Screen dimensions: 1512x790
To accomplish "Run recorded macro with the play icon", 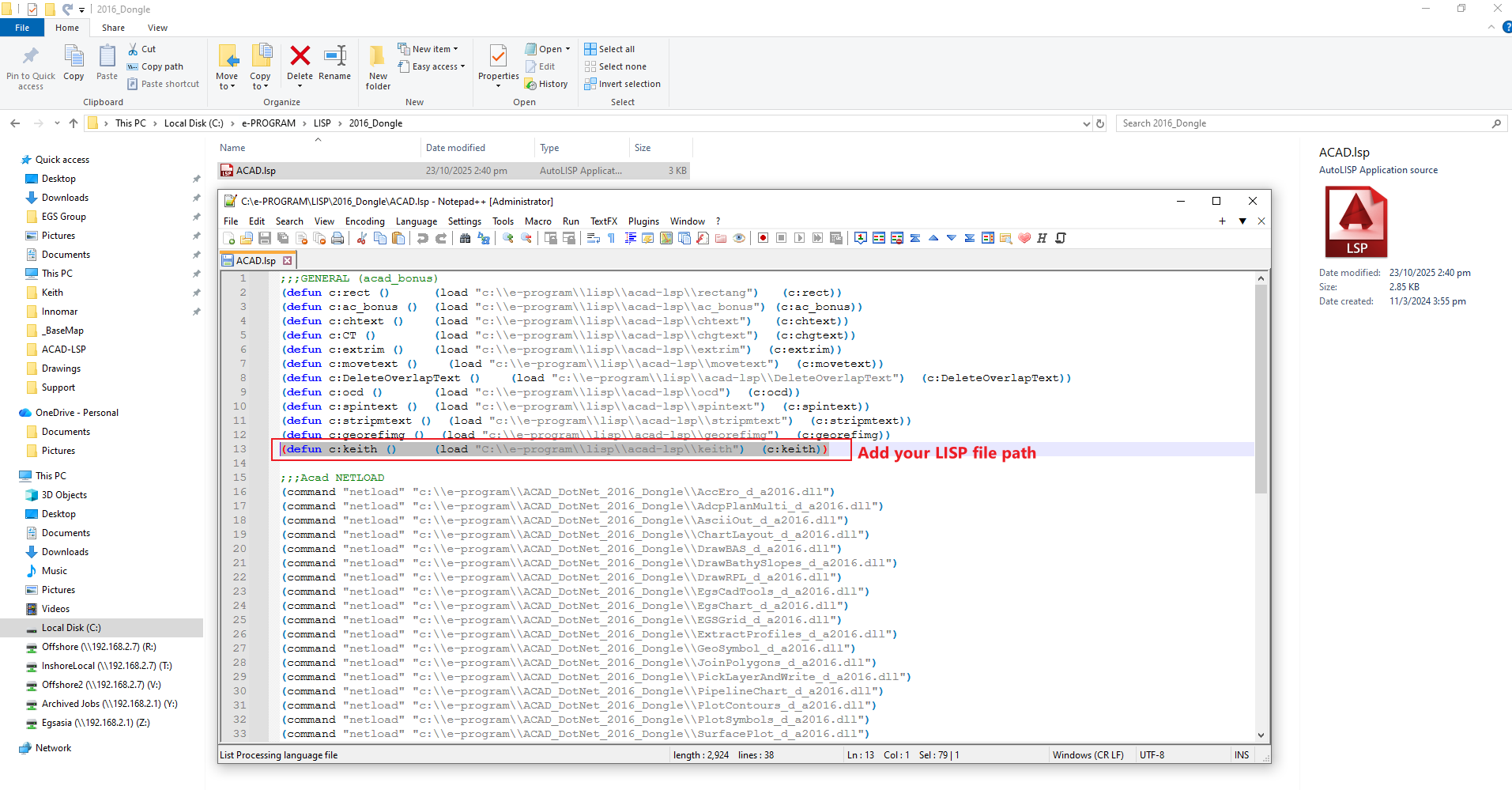I will (798, 238).
